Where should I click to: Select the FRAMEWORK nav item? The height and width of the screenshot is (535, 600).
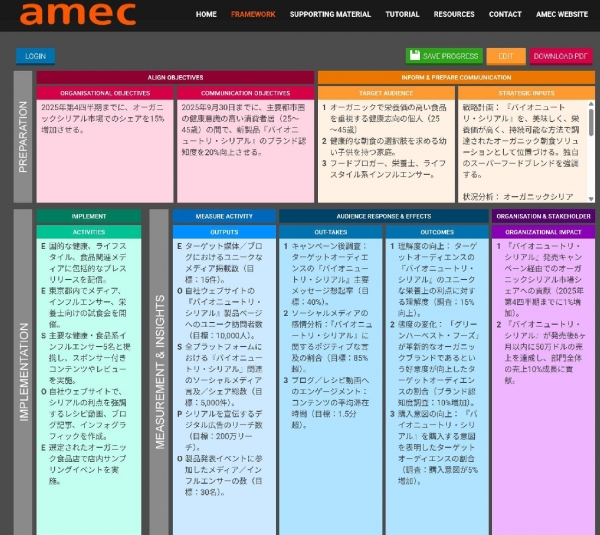[x=253, y=14]
